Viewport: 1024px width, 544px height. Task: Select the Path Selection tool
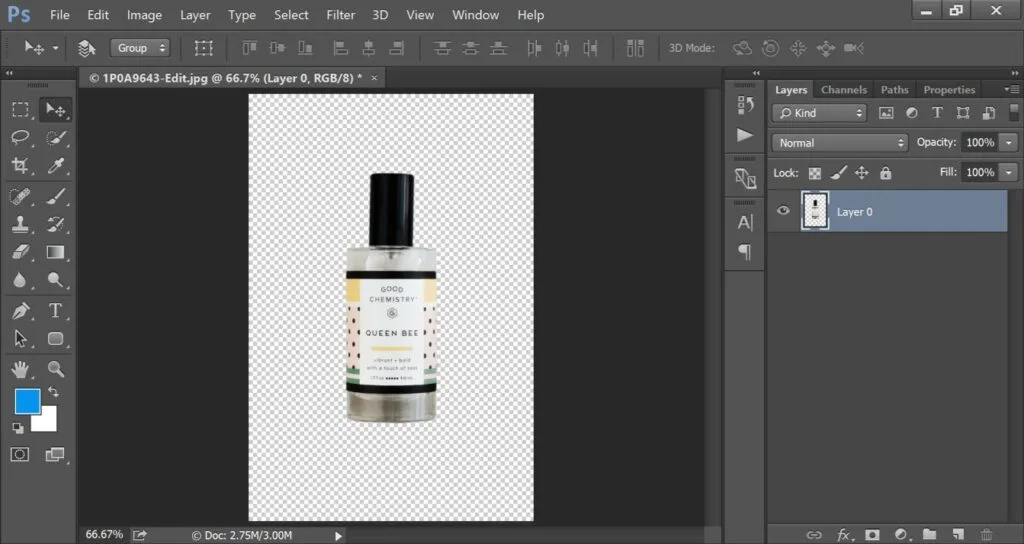tap(20, 339)
